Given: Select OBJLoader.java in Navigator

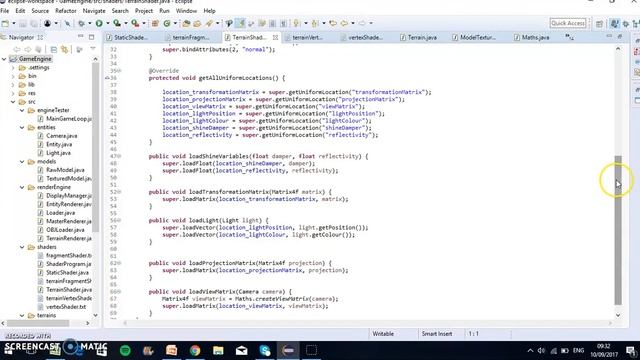Looking at the screenshot, I should click(65, 230).
